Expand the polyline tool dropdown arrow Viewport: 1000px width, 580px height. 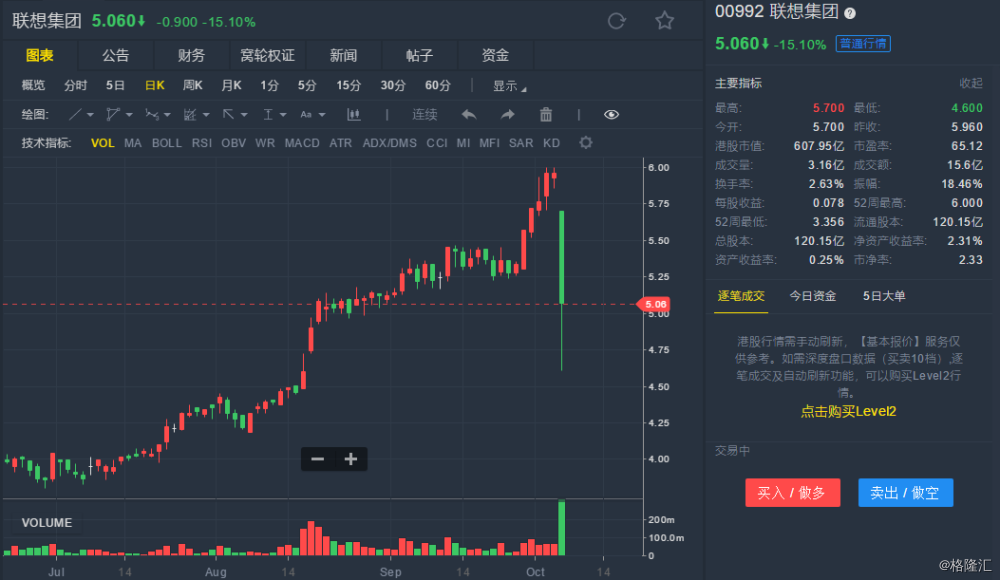point(129,115)
